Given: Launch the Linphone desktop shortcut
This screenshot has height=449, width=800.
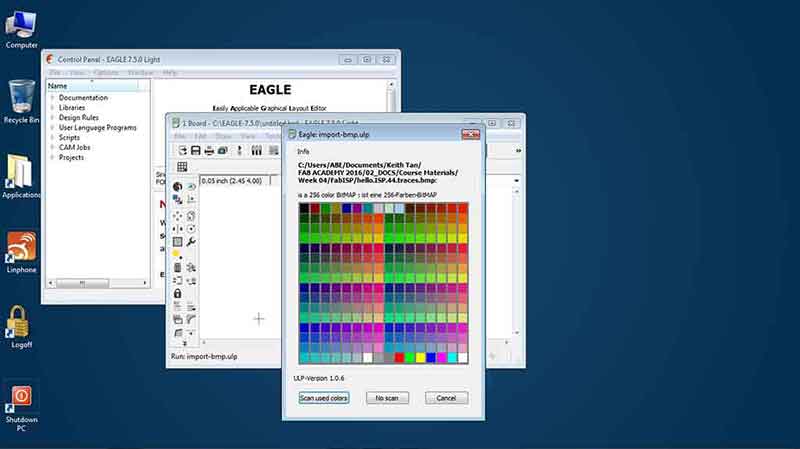Looking at the screenshot, I should click(21, 252).
